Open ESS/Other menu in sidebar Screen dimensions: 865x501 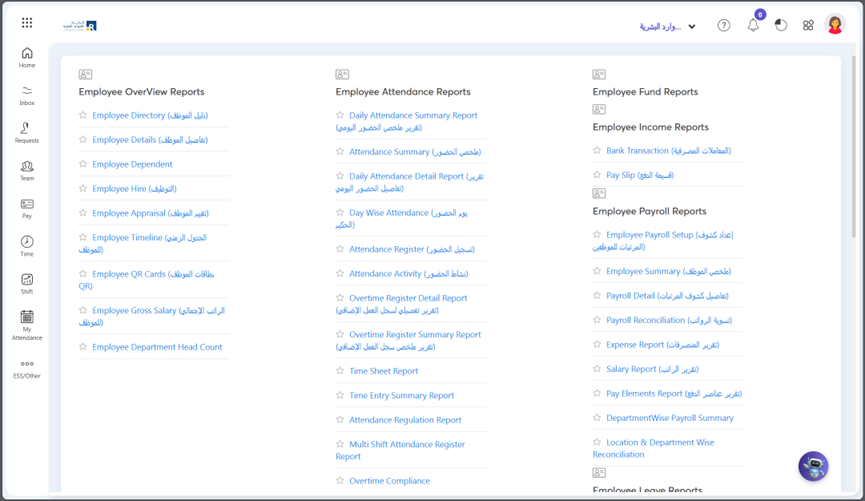27,369
